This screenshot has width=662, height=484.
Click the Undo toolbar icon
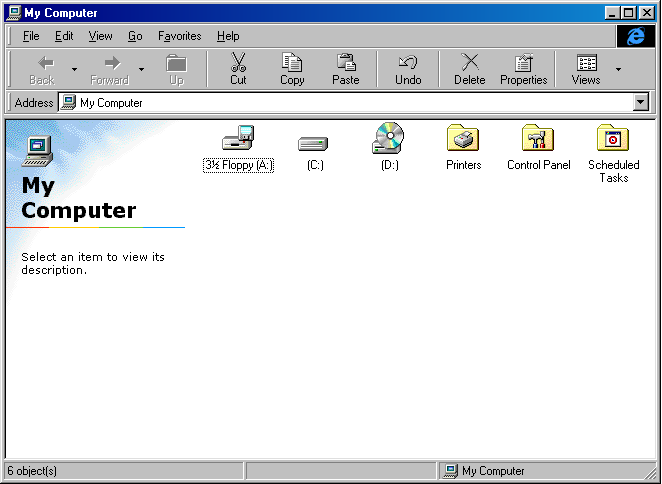point(408,62)
